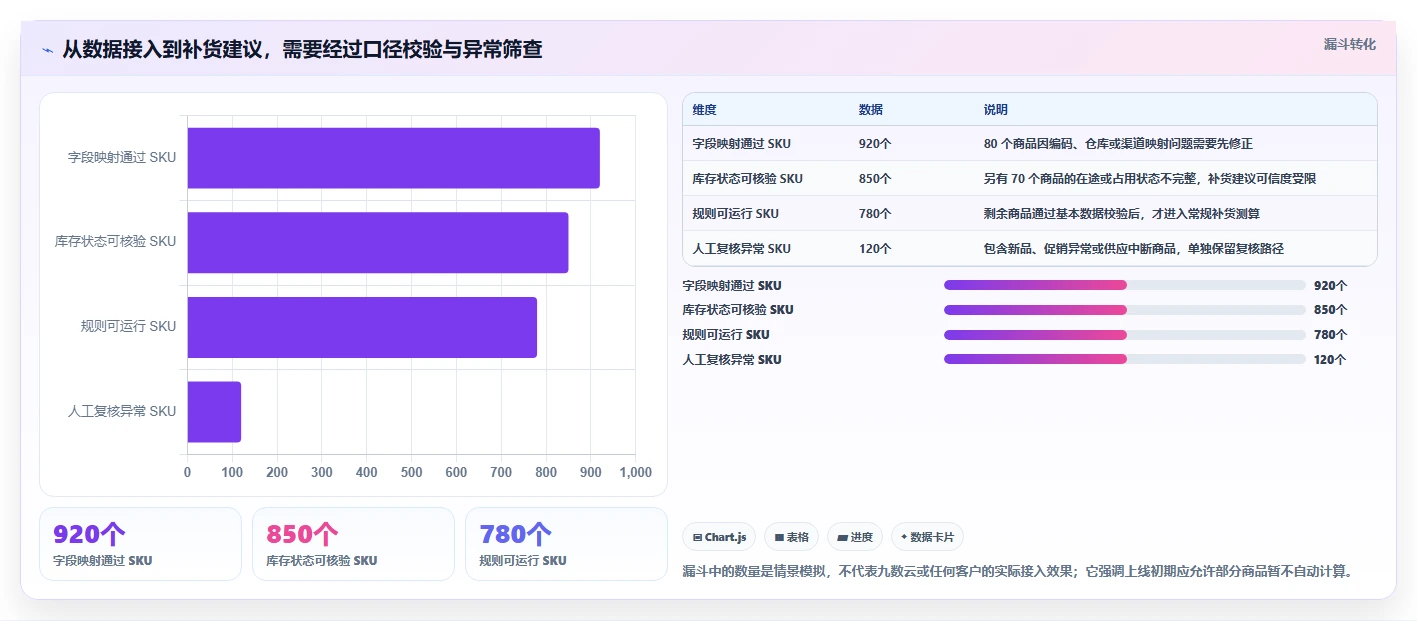Click the lightning icon beside the title
This screenshot has width=1417, height=621.
(48, 50)
